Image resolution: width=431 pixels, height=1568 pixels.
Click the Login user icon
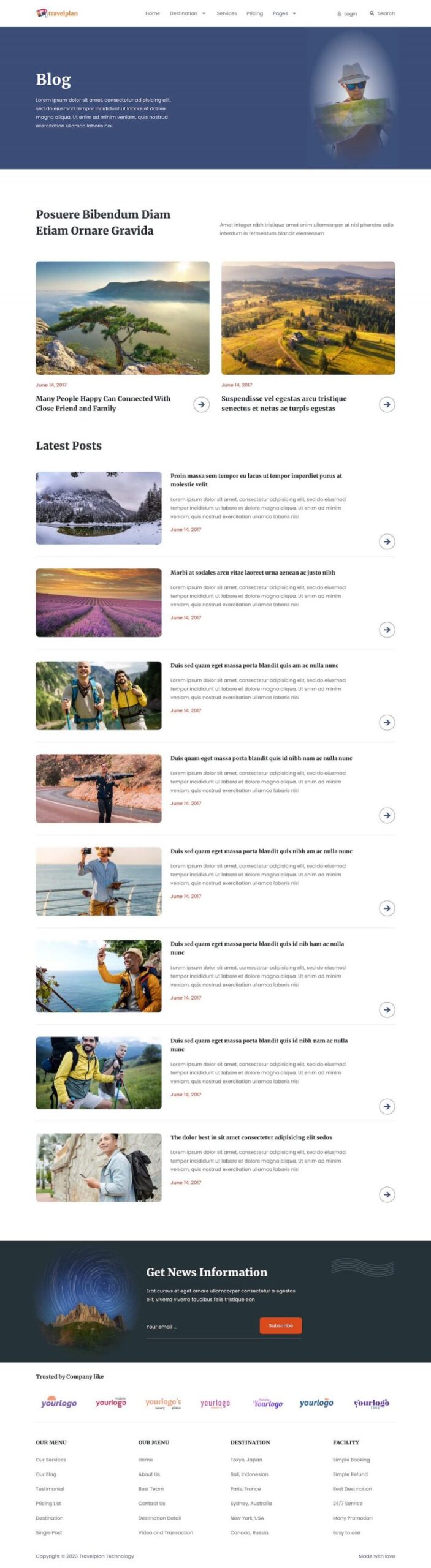tap(340, 13)
